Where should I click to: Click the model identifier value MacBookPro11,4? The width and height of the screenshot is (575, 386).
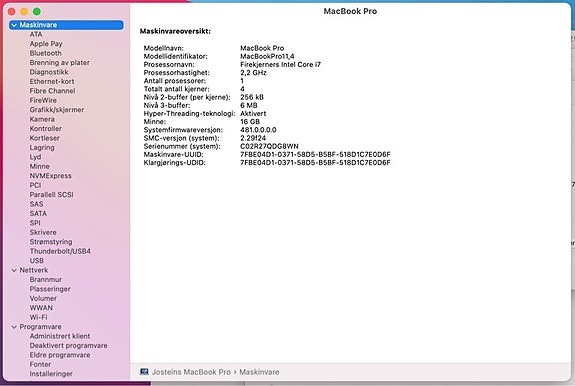(x=267, y=56)
